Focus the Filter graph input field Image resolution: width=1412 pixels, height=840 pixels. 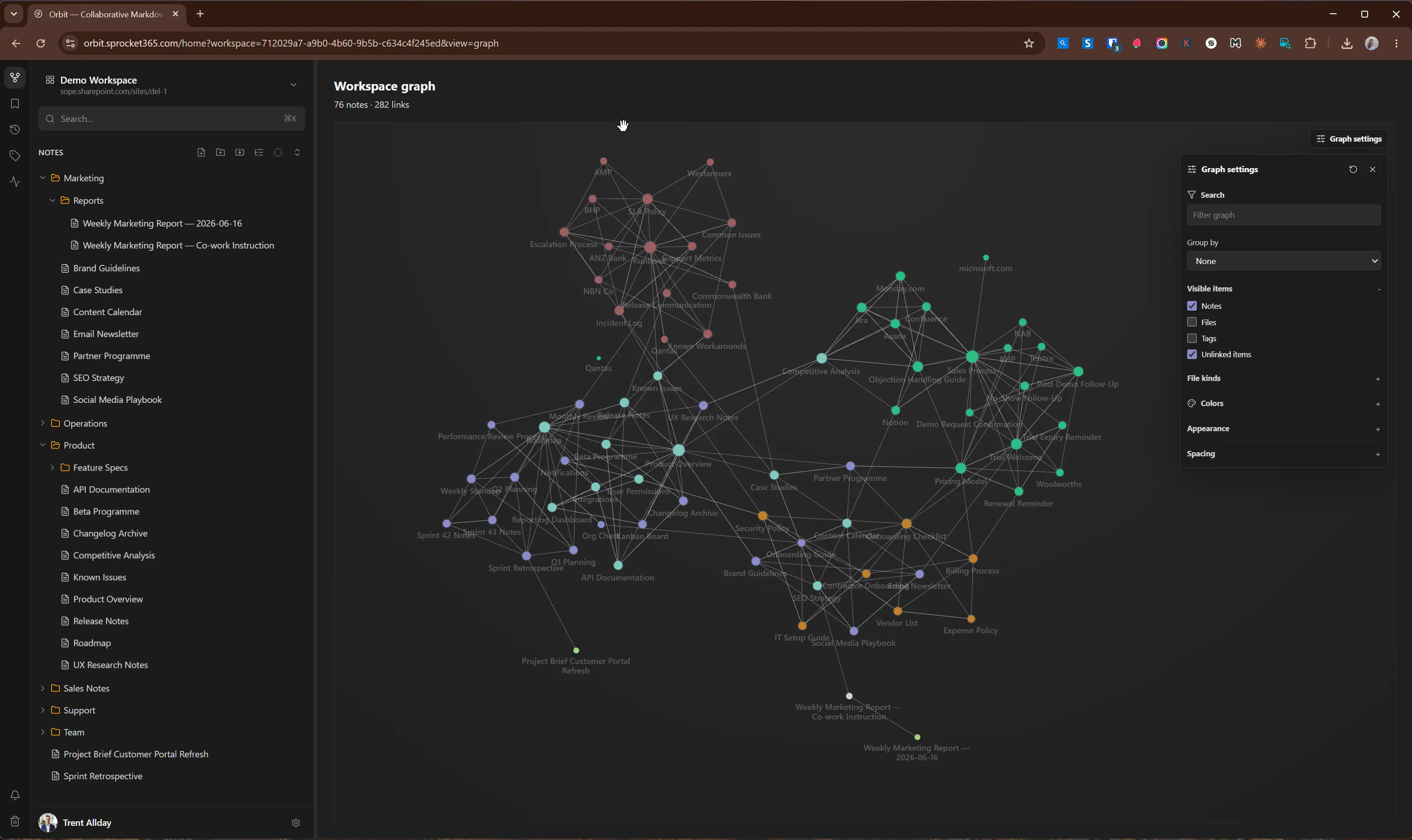coord(1284,215)
